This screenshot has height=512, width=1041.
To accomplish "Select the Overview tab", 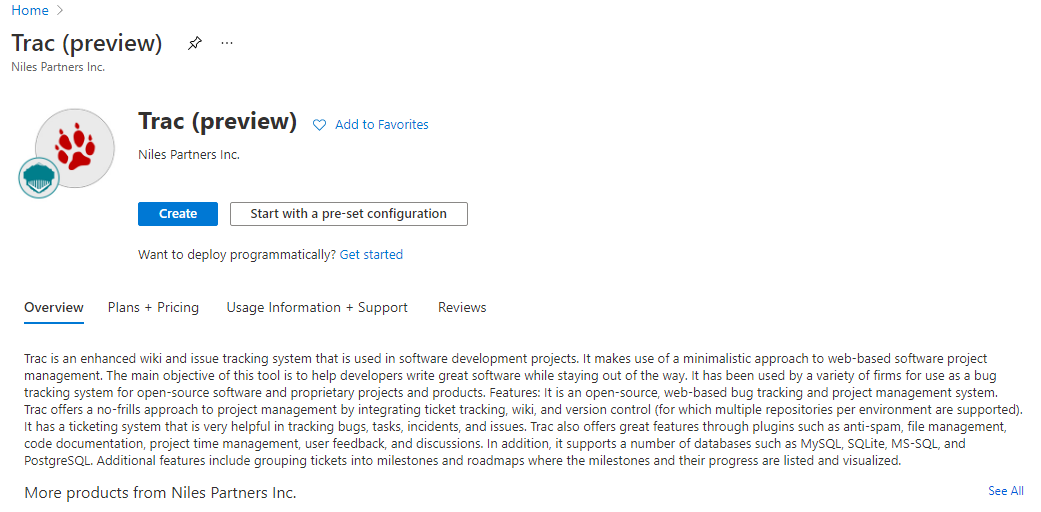I will 54,308.
